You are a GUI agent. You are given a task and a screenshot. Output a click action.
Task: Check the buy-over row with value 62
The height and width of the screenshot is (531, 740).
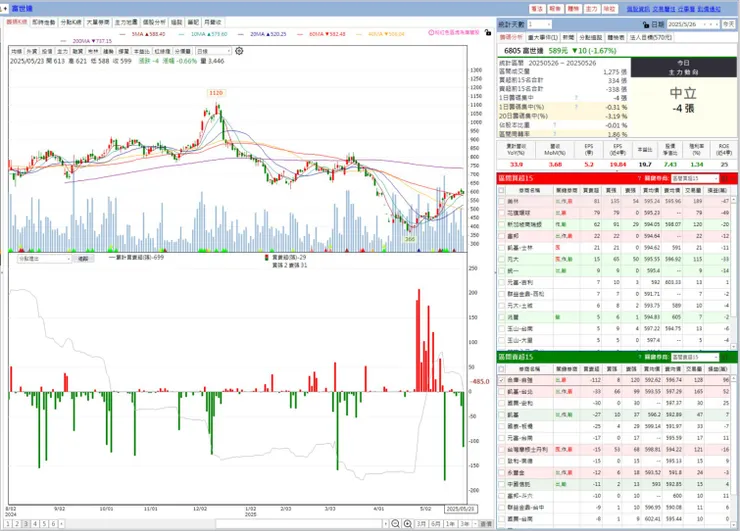coord(501,224)
